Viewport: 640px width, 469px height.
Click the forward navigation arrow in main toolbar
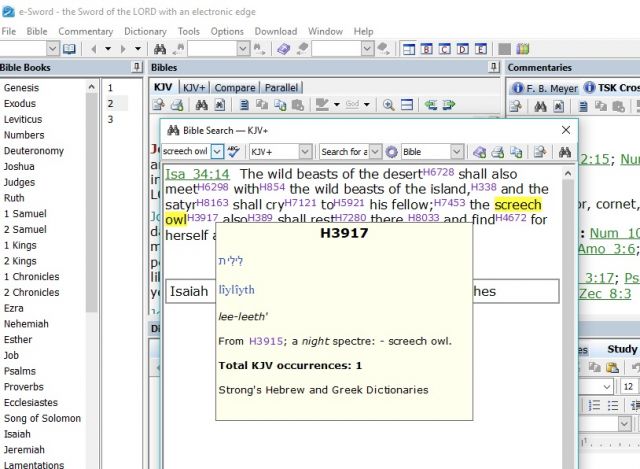pos(123,49)
